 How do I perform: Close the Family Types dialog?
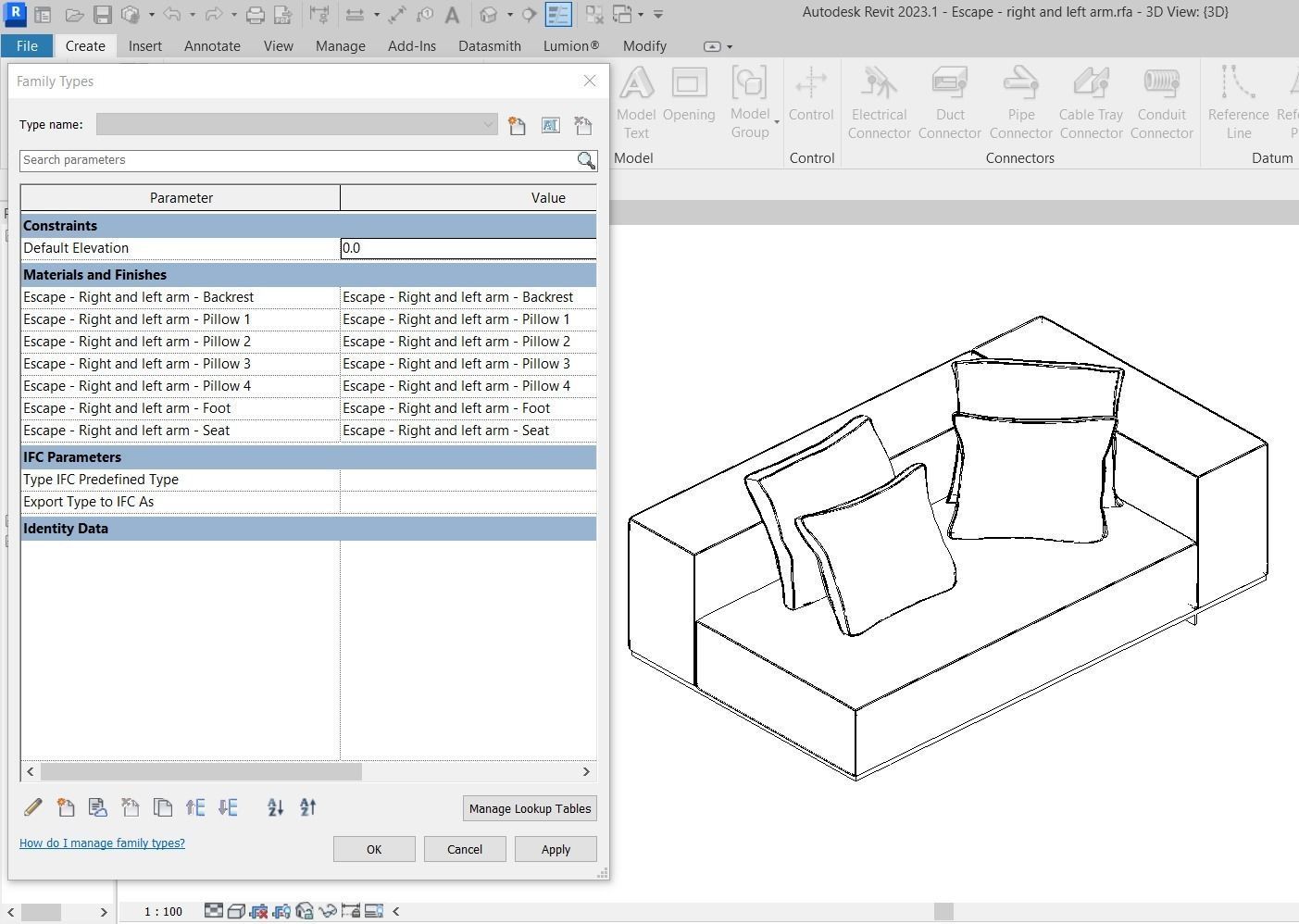point(590,81)
